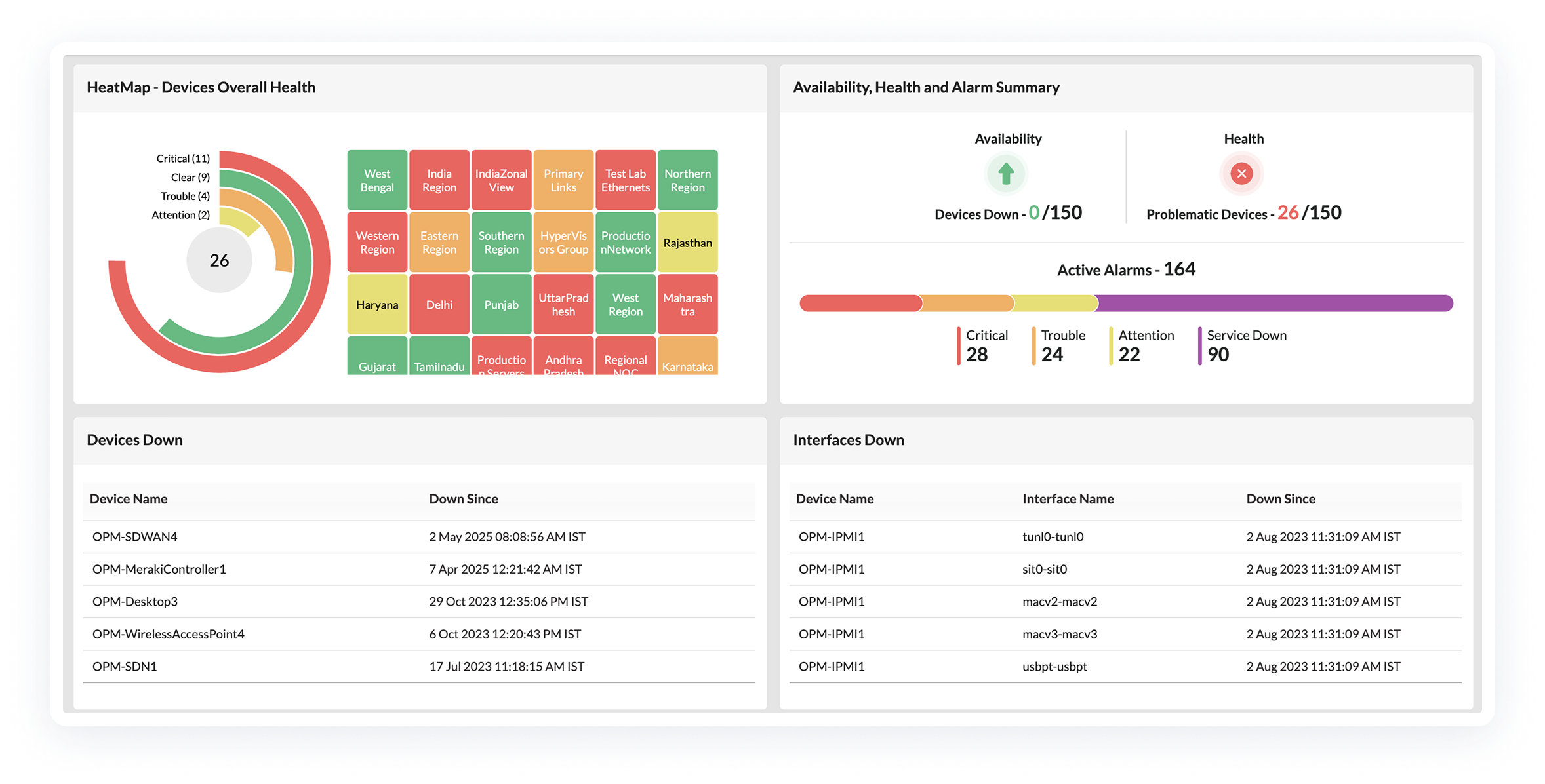Click the tunl0-tunl0 interface entry
Image resolution: width=1545 pixels, height=784 pixels.
[1053, 537]
